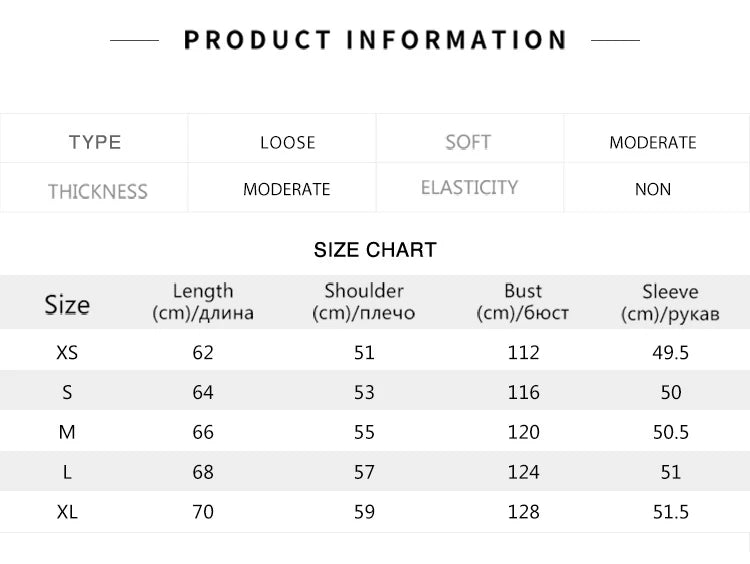750x564 pixels.
Task: Select the NON elasticity value
Action: [653, 189]
